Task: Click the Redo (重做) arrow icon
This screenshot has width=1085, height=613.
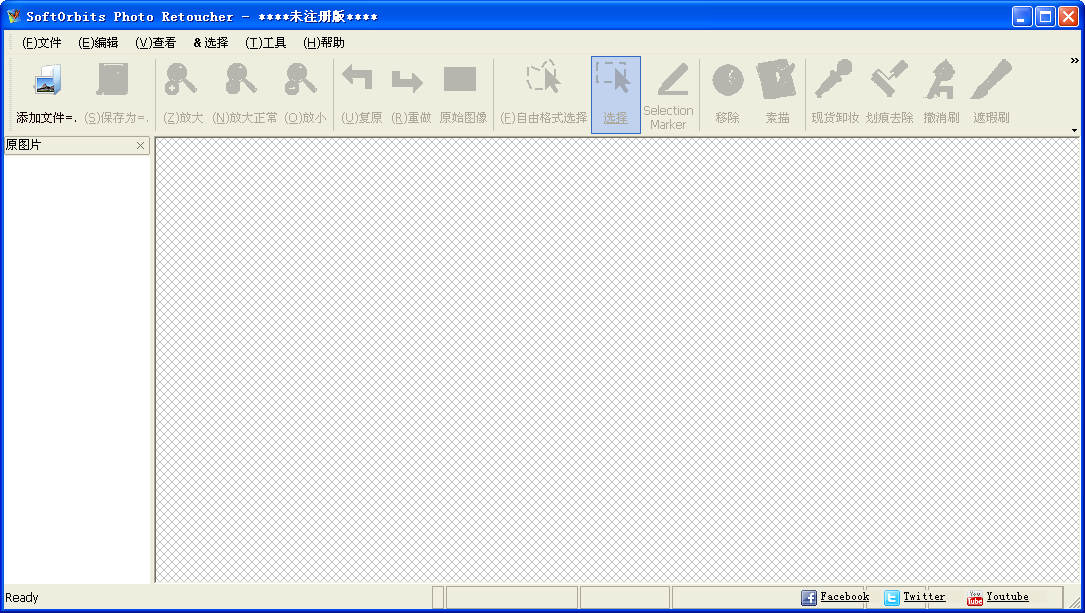Action: [407, 81]
